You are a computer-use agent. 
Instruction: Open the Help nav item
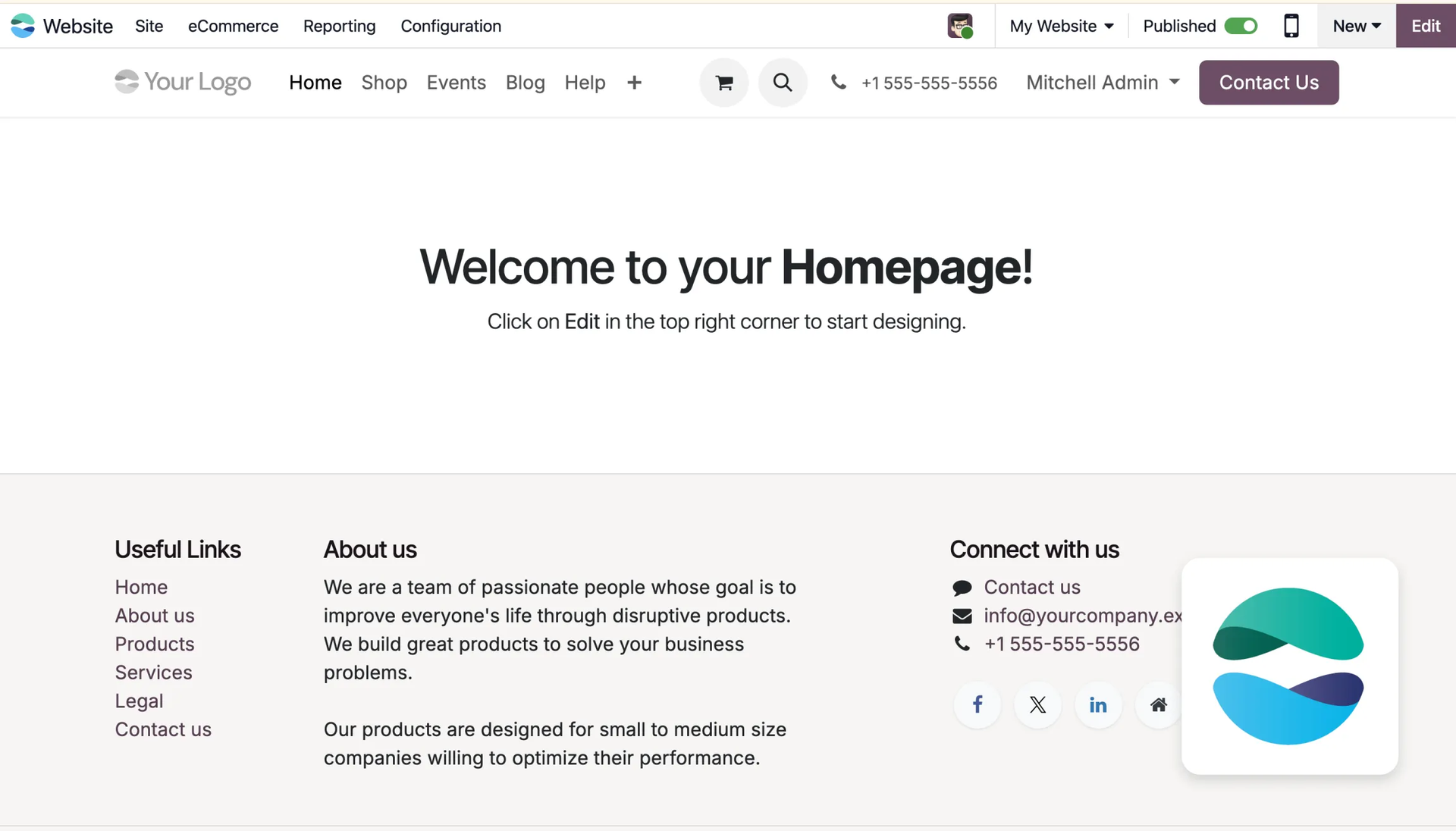click(585, 82)
